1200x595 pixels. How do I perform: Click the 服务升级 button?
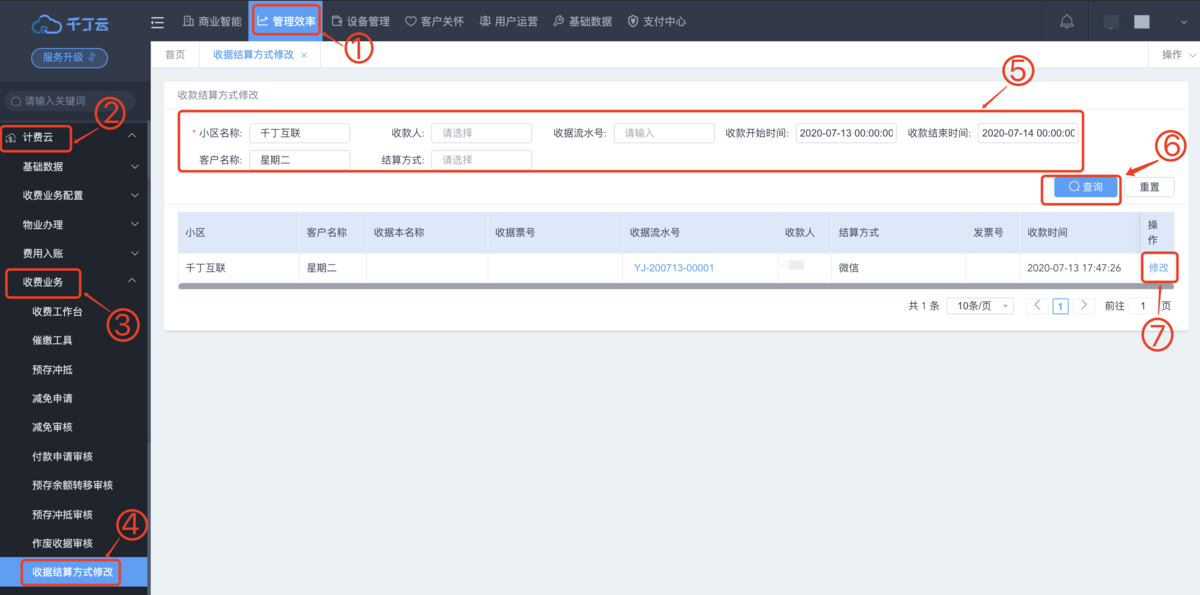point(69,58)
